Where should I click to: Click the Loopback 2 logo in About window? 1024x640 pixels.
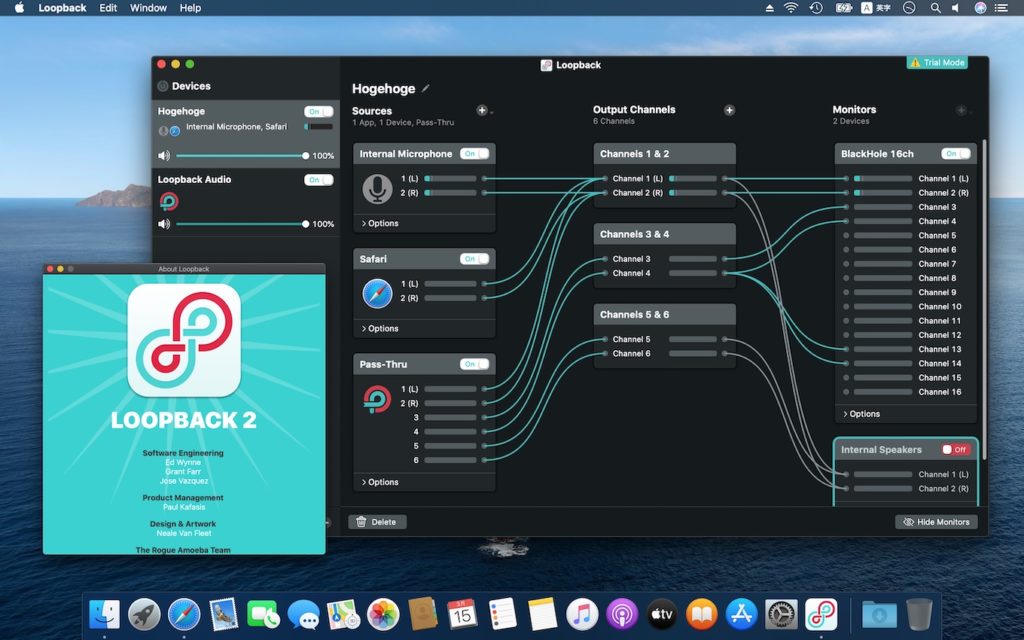tap(184, 340)
